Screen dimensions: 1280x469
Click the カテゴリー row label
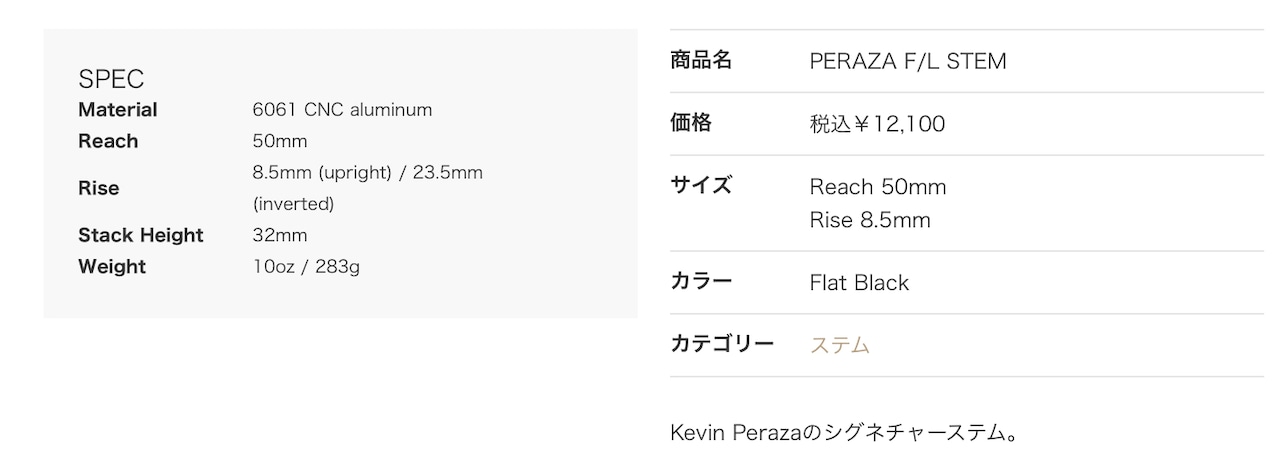722,344
